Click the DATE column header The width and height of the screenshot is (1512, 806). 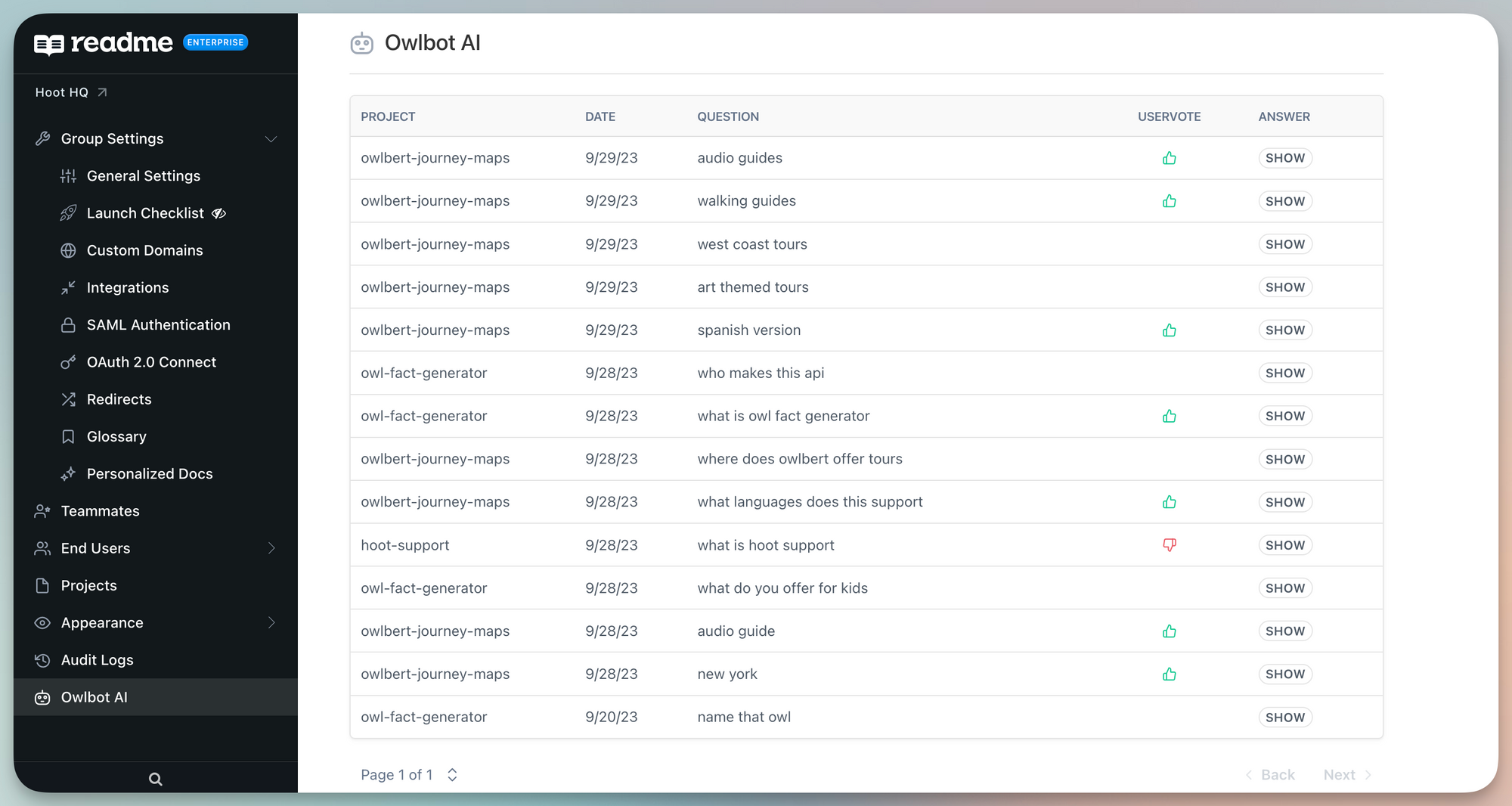(600, 116)
